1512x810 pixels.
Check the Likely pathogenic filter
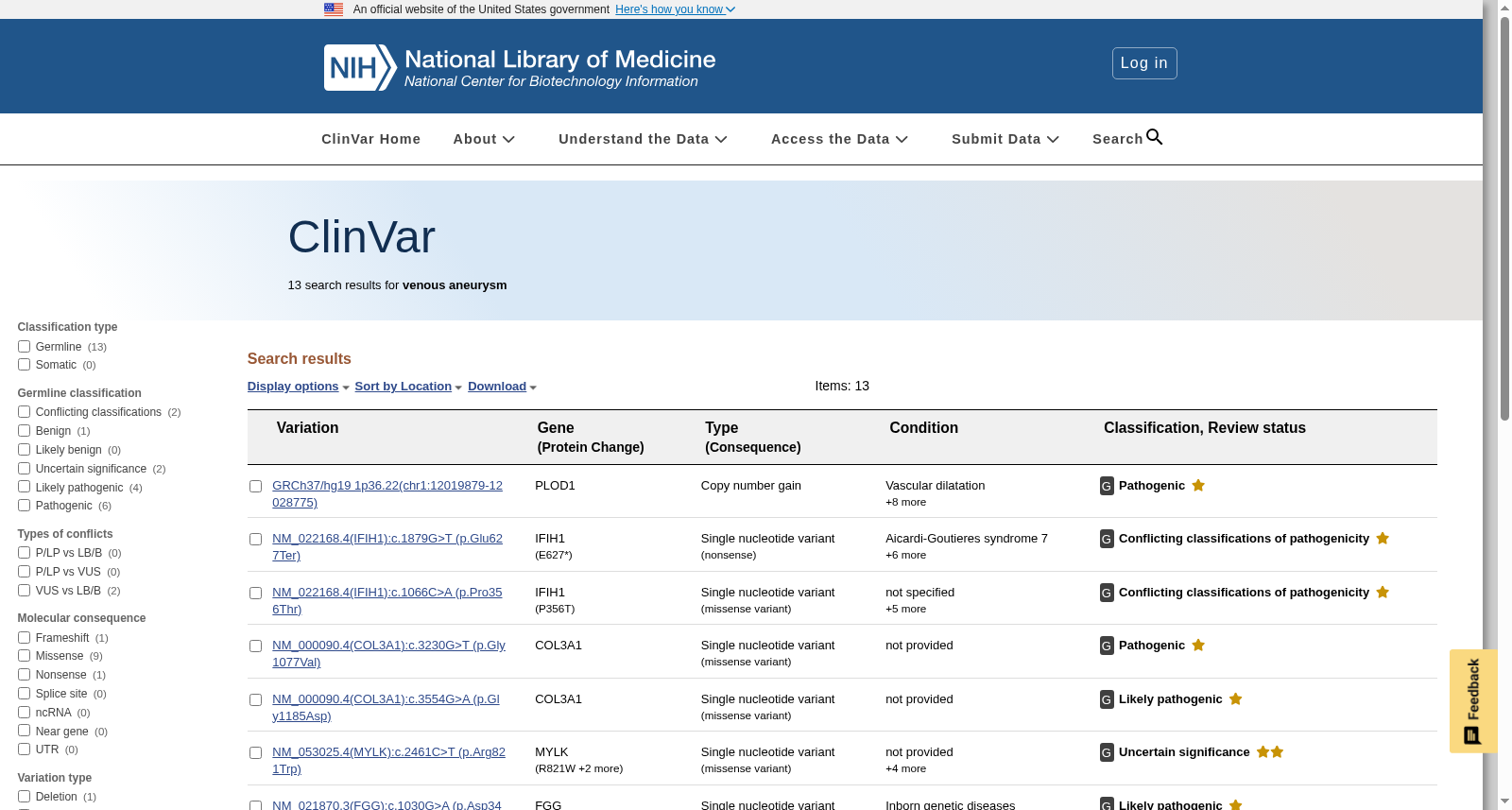24,487
